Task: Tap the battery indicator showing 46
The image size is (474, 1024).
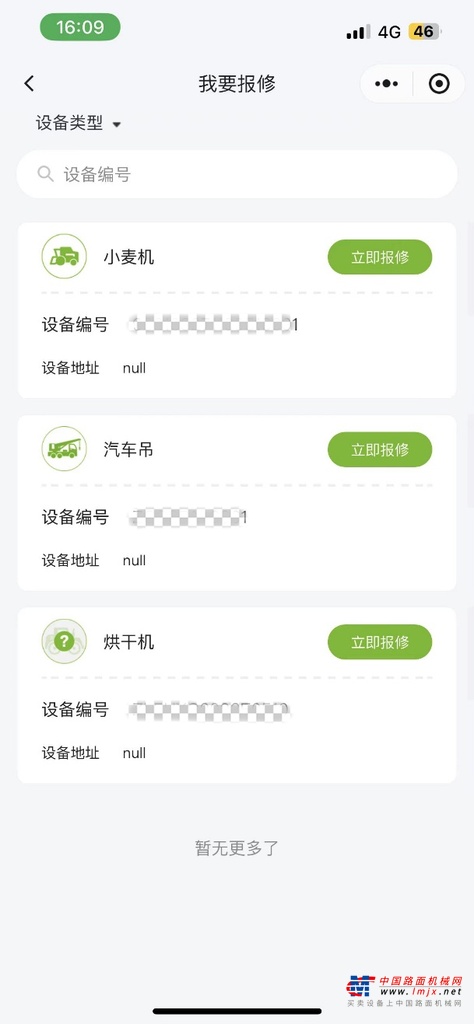Action: (424, 31)
